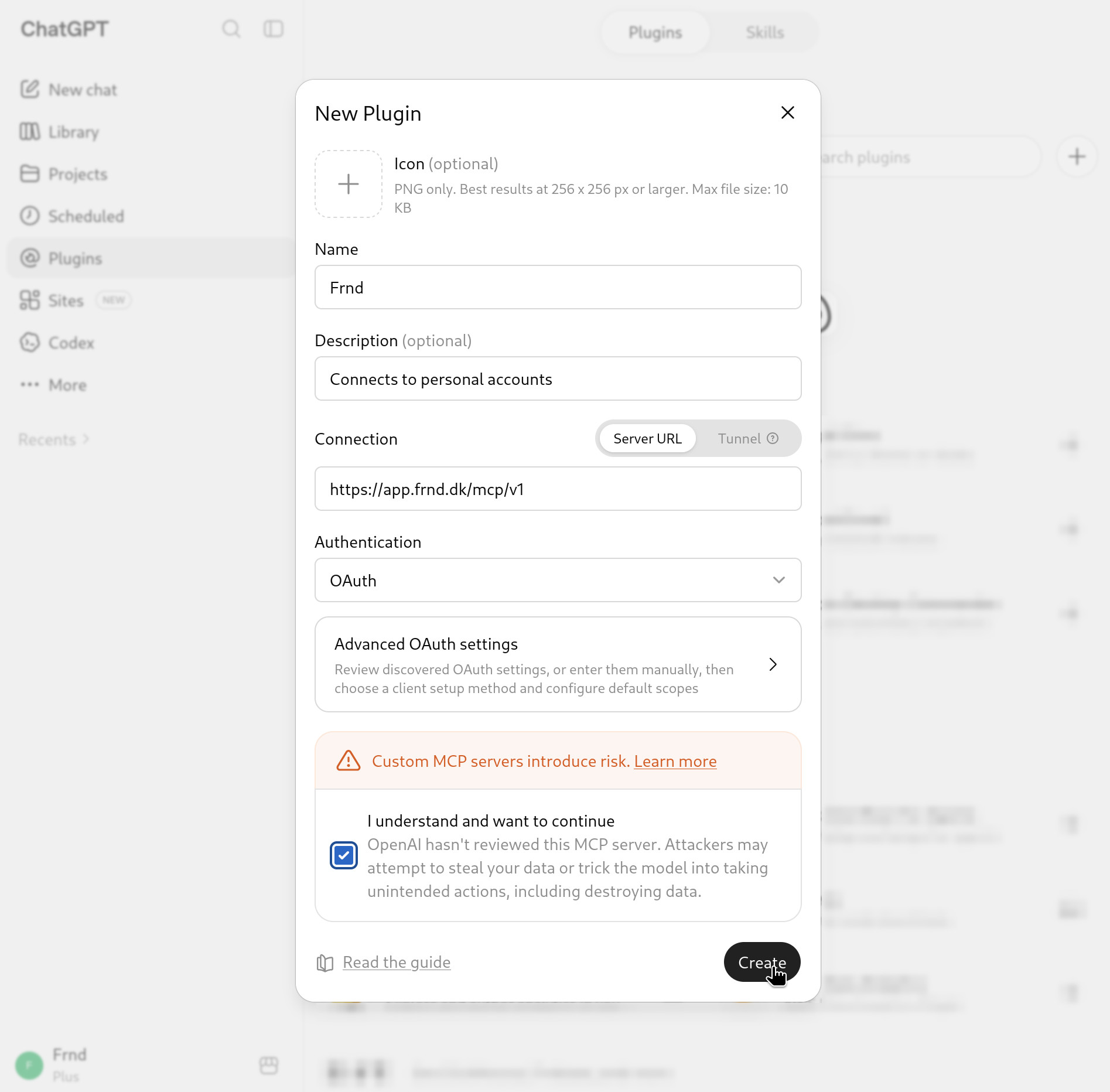Show Tunnel help info icon
The height and width of the screenshot is (1092, 1110).
tap(773, 438)
